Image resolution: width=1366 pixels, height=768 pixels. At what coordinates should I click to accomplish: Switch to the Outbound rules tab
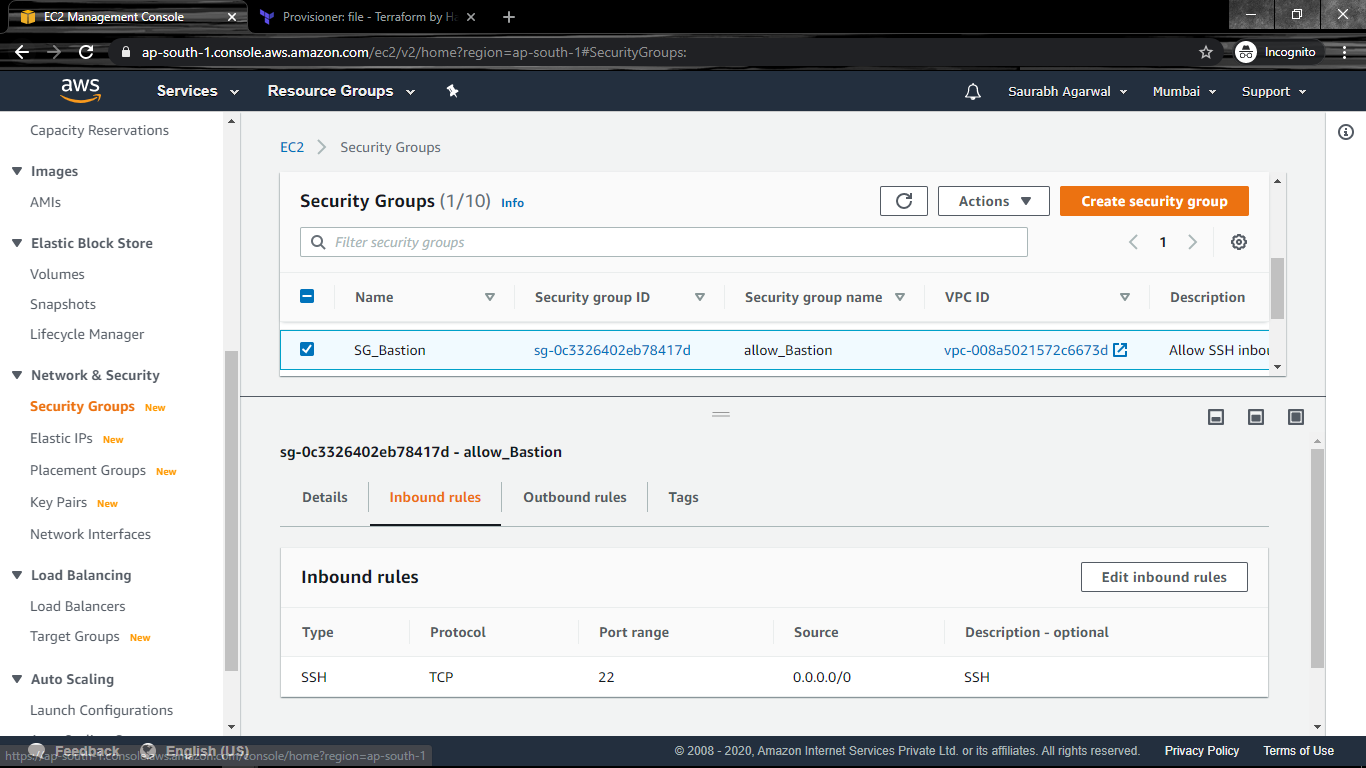click(574, 496)
